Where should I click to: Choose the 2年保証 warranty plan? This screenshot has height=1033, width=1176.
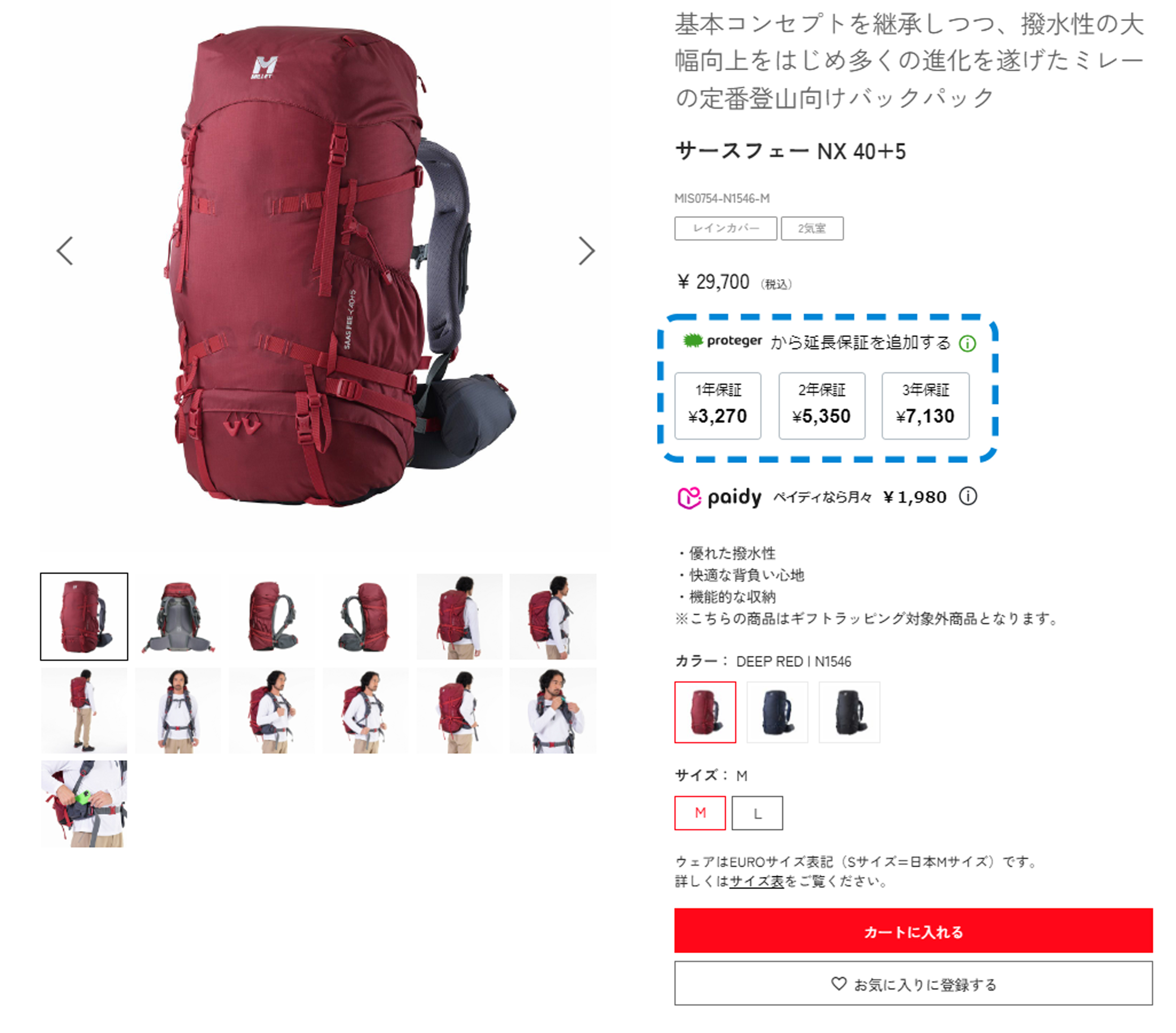[x=822, y=406]
